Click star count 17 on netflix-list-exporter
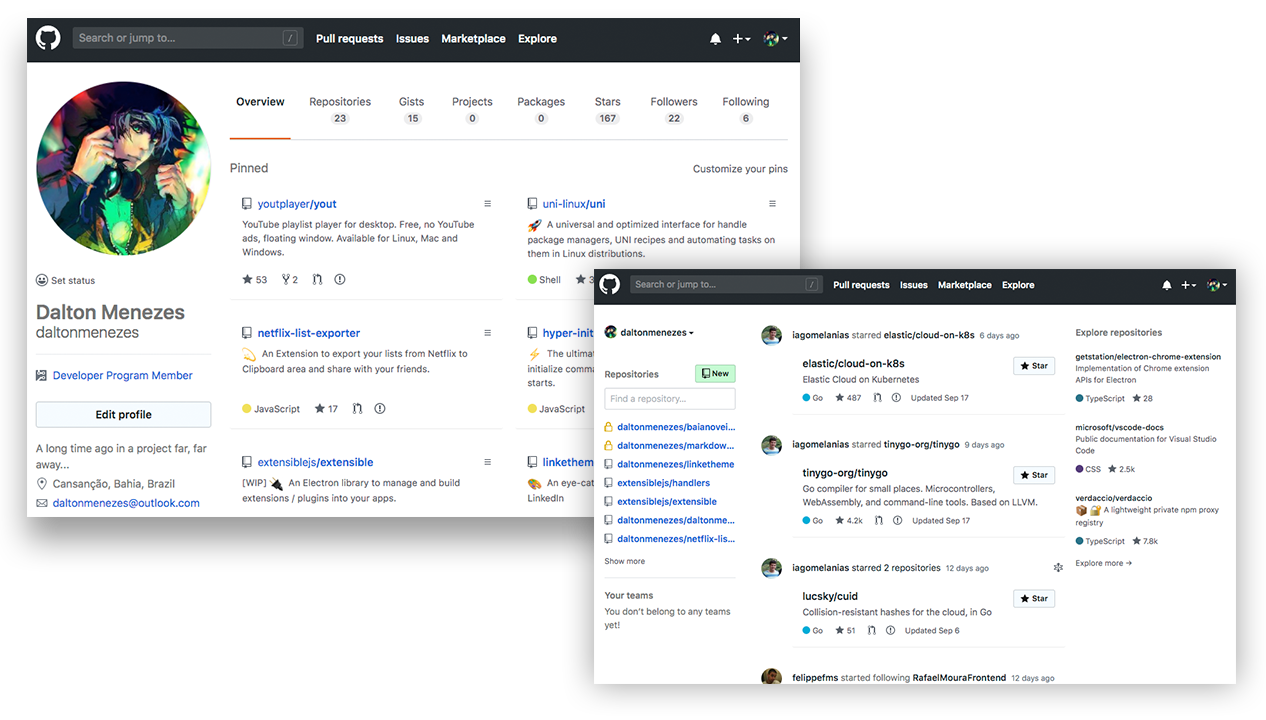 pos(326,408)
